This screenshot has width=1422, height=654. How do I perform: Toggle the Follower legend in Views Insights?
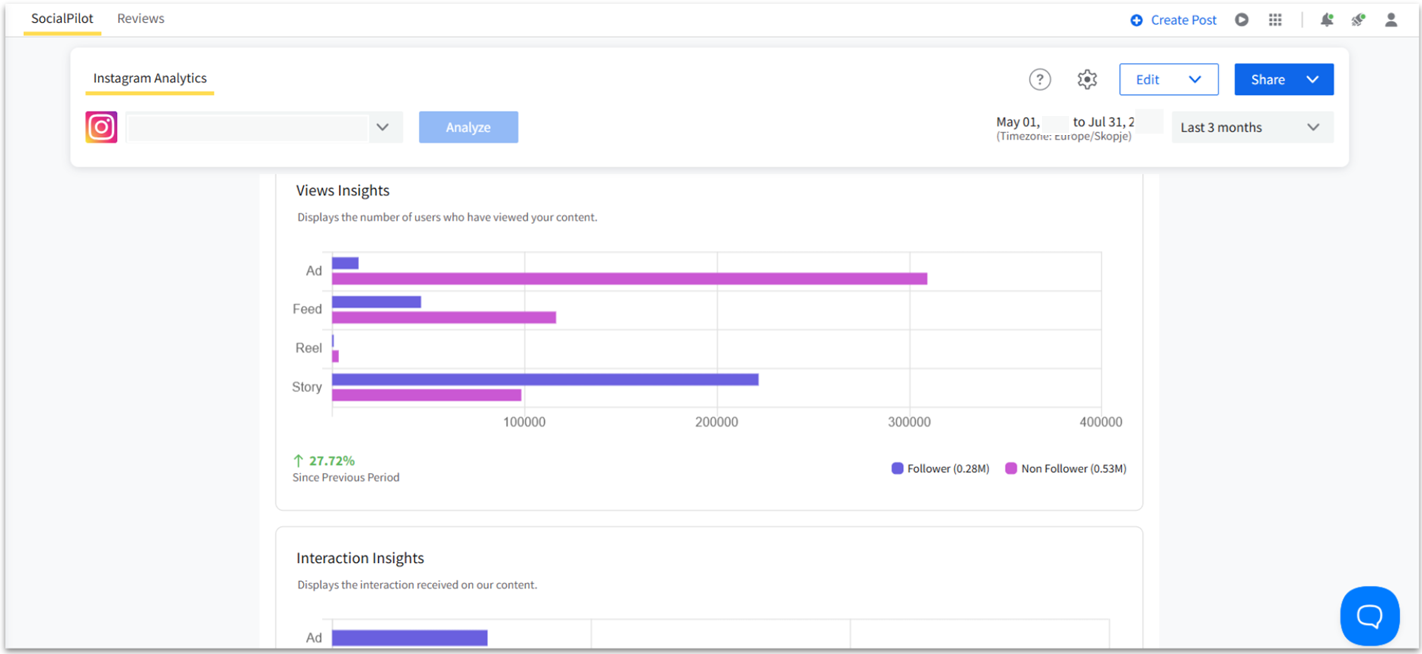tap(938, 468)
